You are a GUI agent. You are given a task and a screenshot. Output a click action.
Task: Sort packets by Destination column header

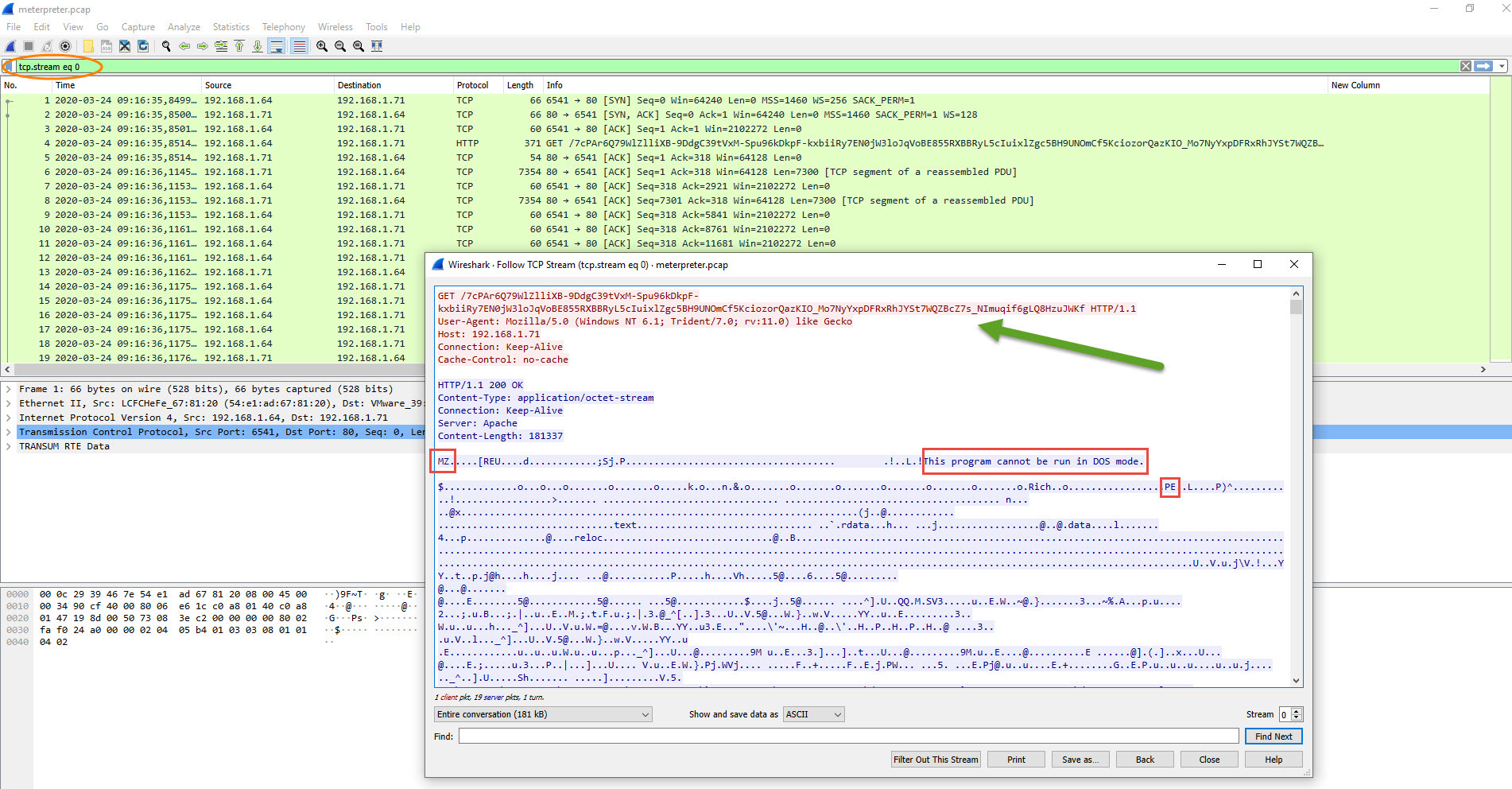pos(394,85)
